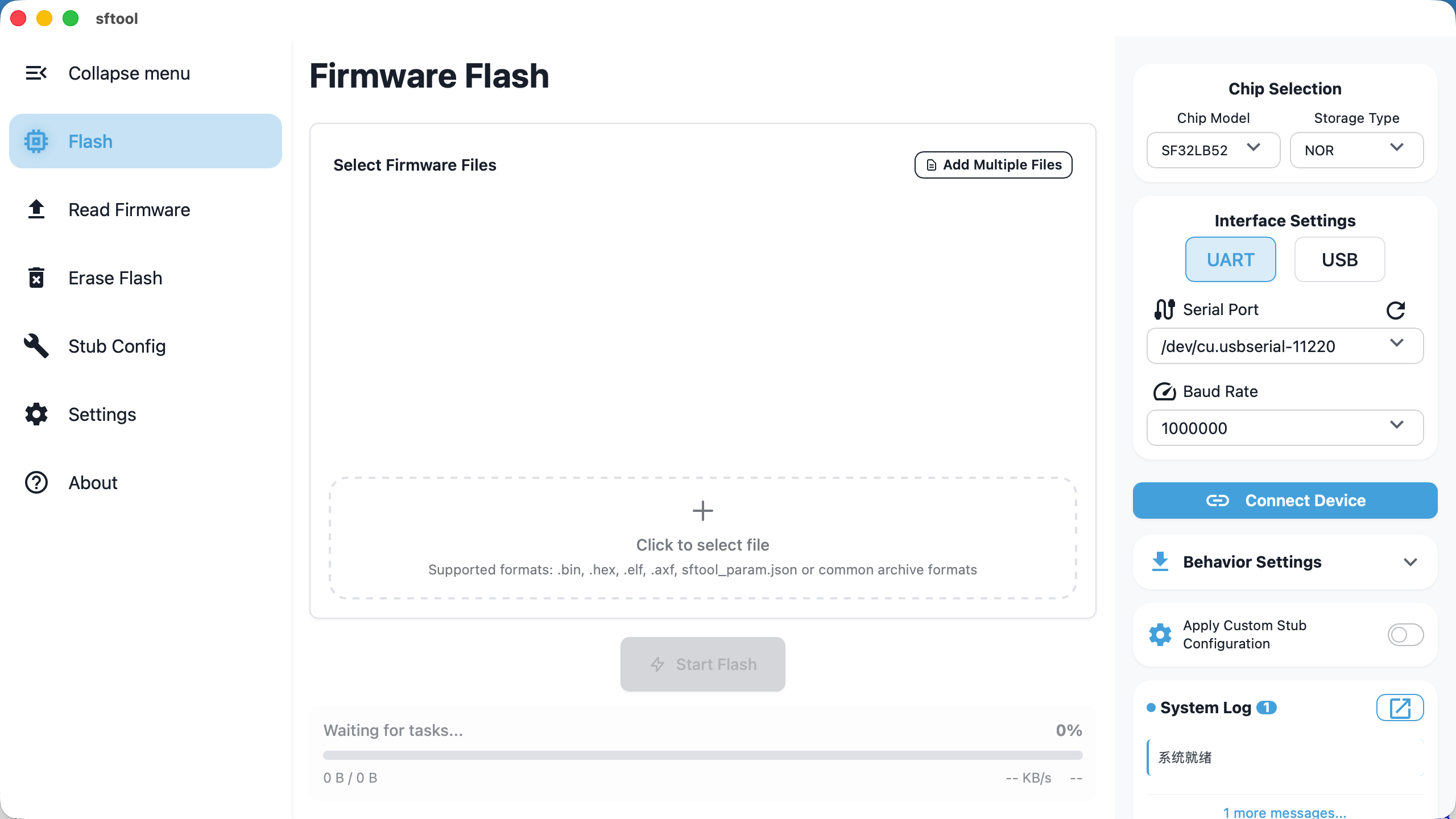Image resolution: width=1456 pixels, height=819 pixels.
Task: Click the Stub Config wrench icon
Action: click(36, 346)
